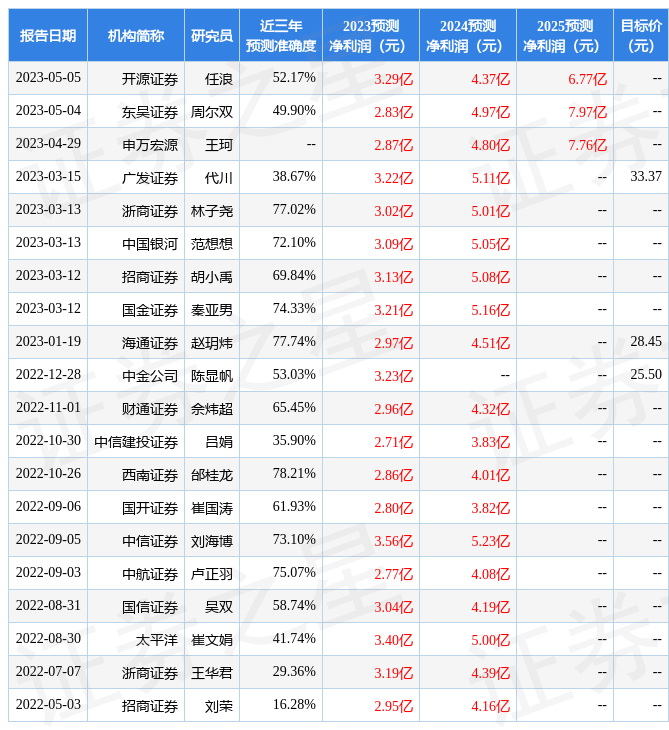Image resolution: width=669 pixels, height=730 pixels.
Task: Click the 3.56亿 forecast value
Action: (x=393, y=541)
